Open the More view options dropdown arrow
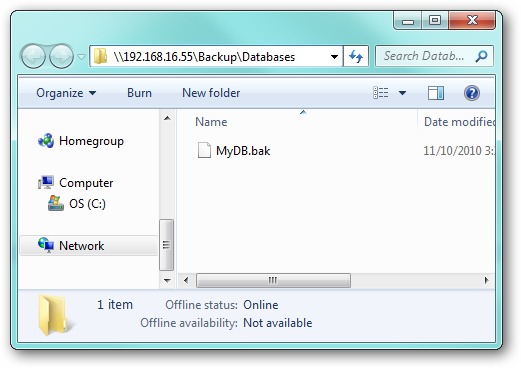 [402, 93]
